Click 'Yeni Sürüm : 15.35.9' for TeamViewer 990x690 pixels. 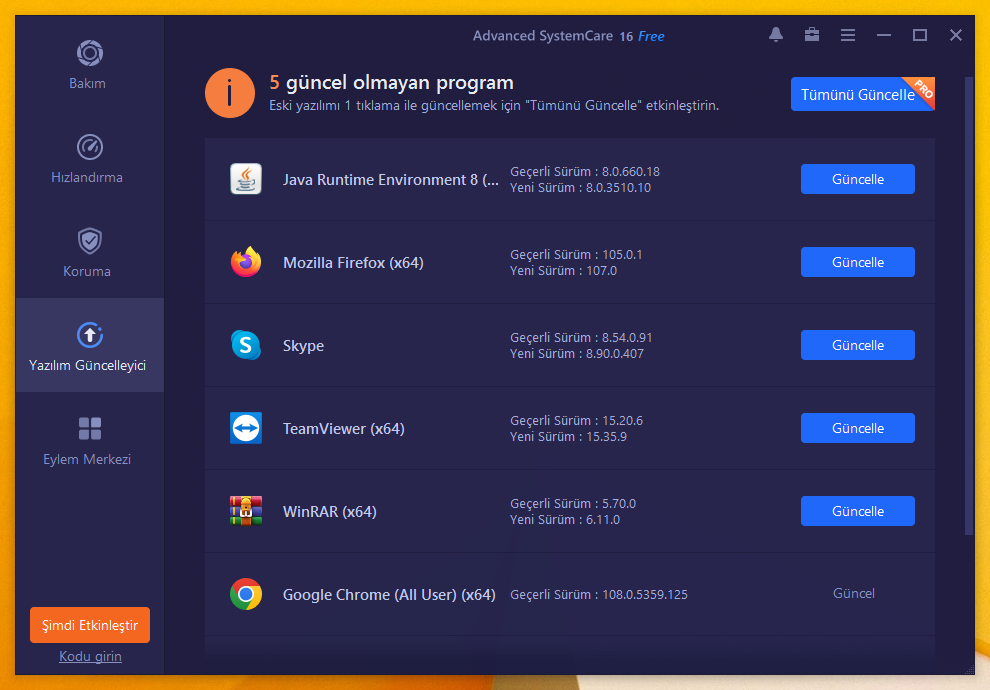pos(568,437)
